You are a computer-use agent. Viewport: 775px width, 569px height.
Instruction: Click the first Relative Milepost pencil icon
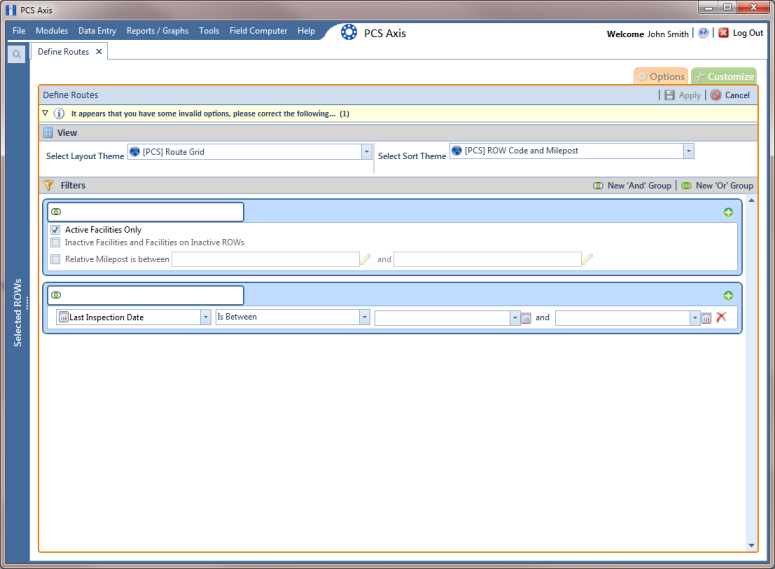[365, 259]
